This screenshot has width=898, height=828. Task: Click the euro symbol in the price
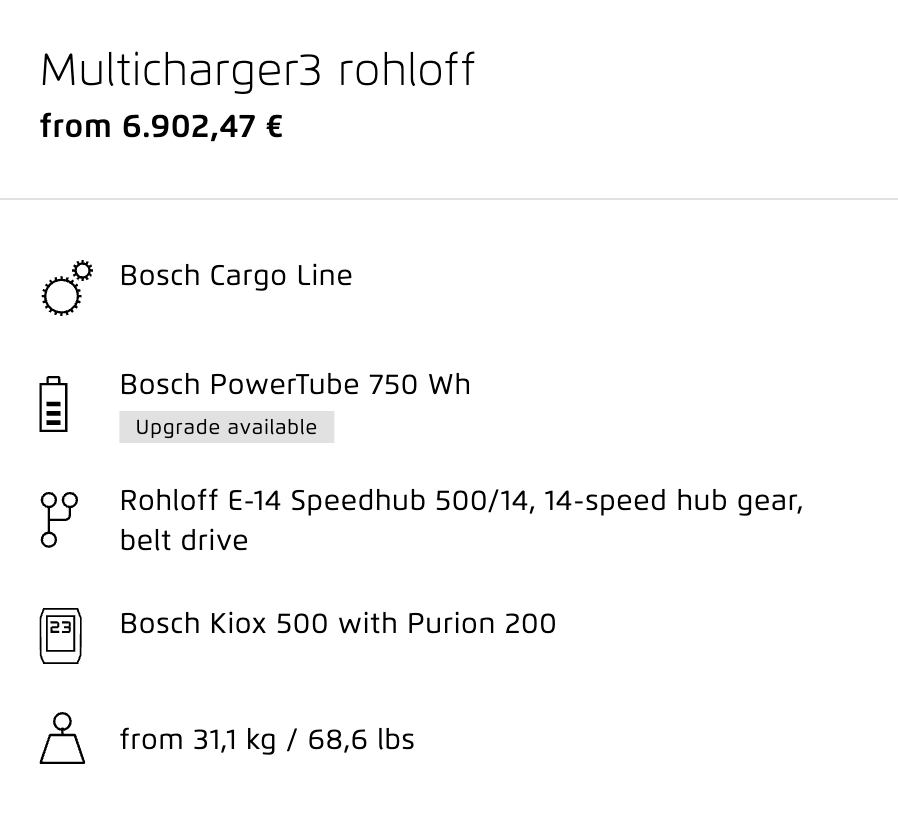point(274,126)
